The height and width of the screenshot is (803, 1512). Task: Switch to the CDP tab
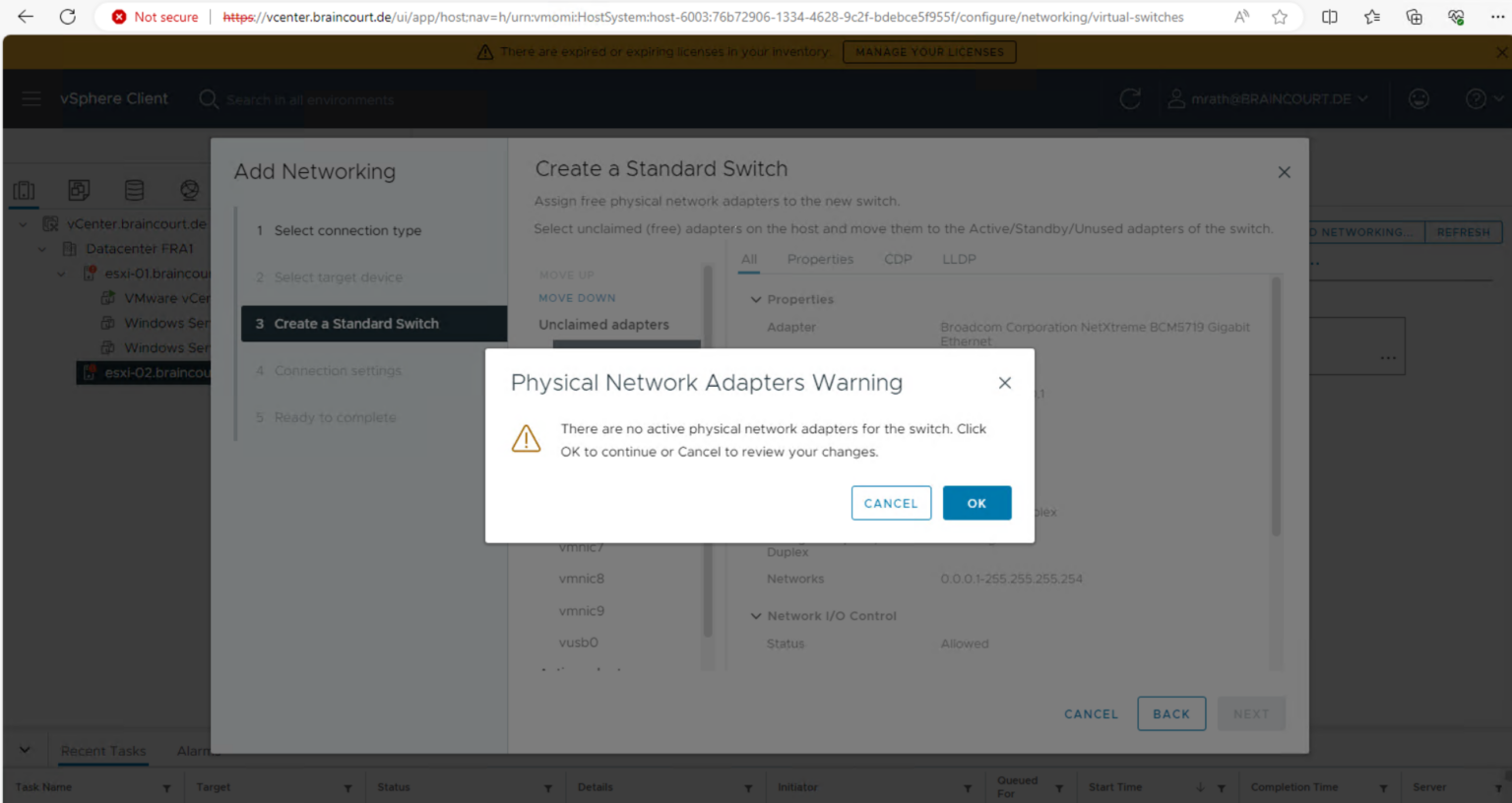pyautogui.click(x=897, y=259)
